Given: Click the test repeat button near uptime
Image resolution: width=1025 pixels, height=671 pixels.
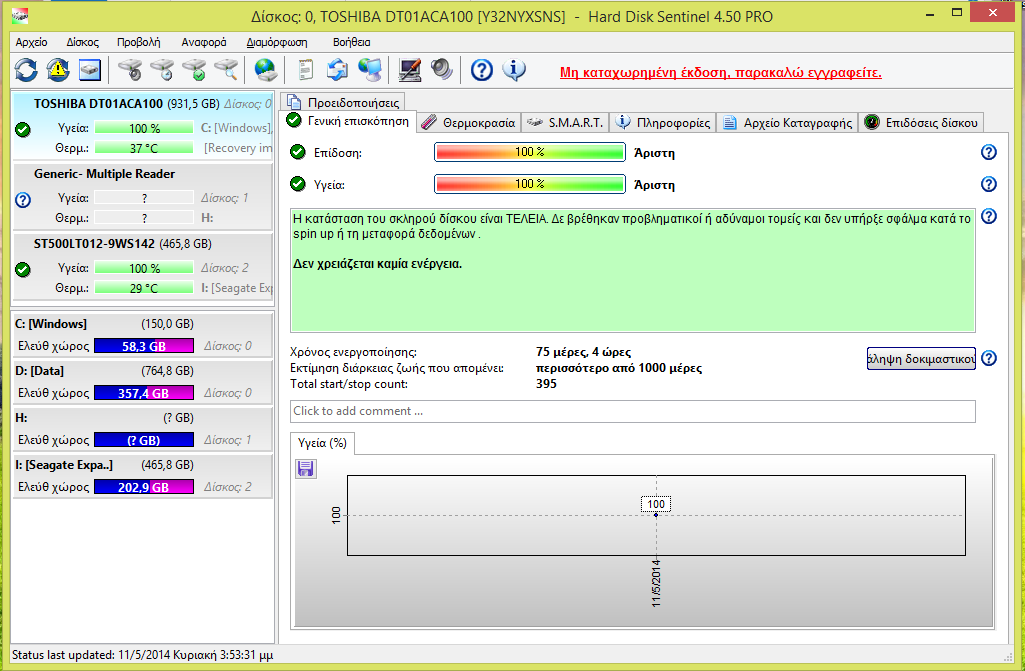Looking at the screenshot, I should point(921,358).
